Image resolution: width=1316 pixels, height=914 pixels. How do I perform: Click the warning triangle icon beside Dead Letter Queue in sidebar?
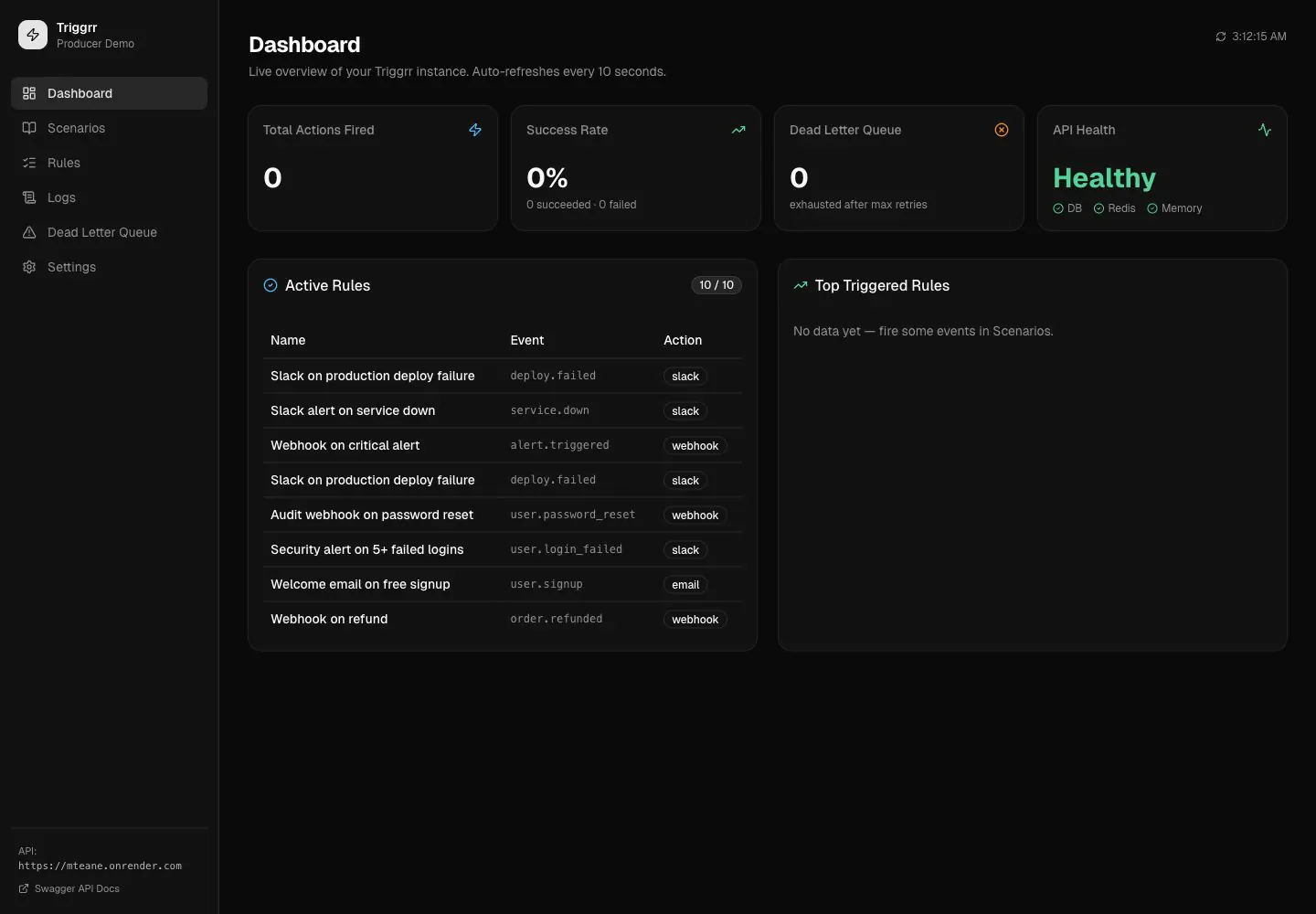(29, 232)
